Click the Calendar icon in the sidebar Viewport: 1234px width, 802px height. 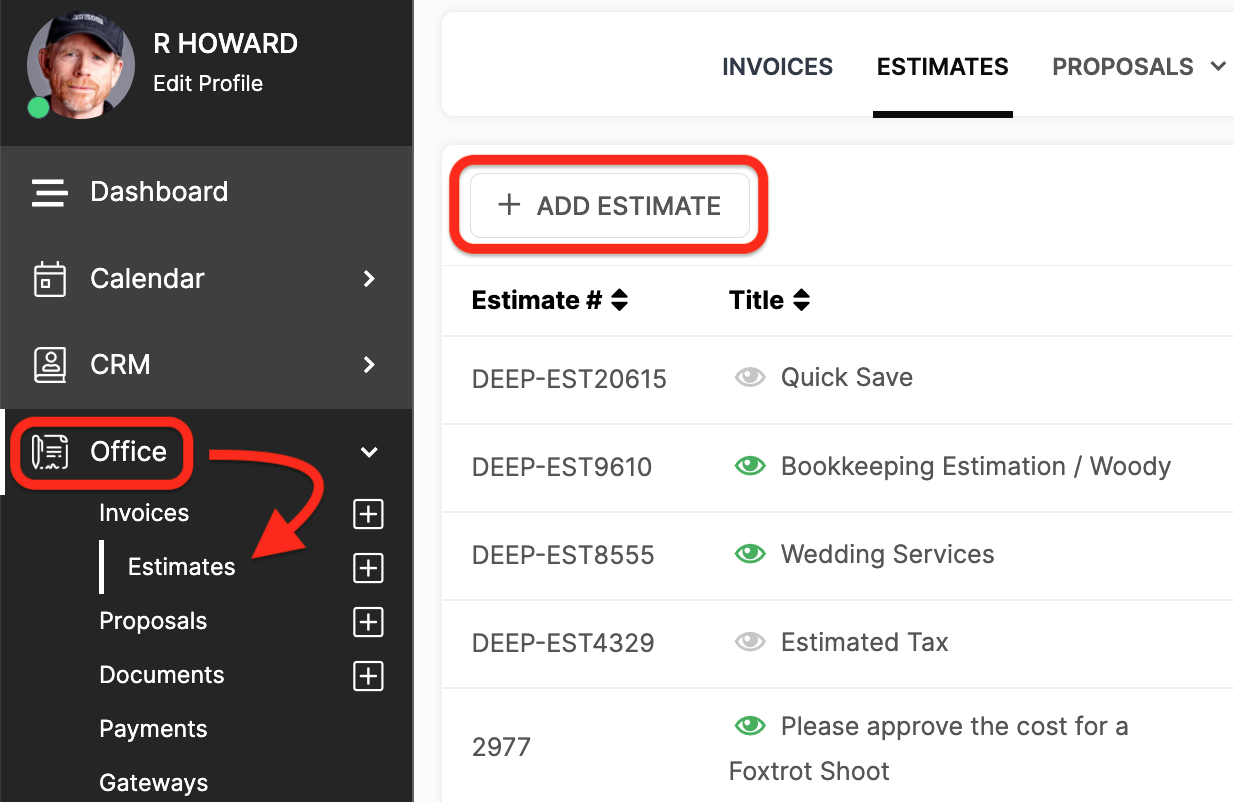point(50,279)
